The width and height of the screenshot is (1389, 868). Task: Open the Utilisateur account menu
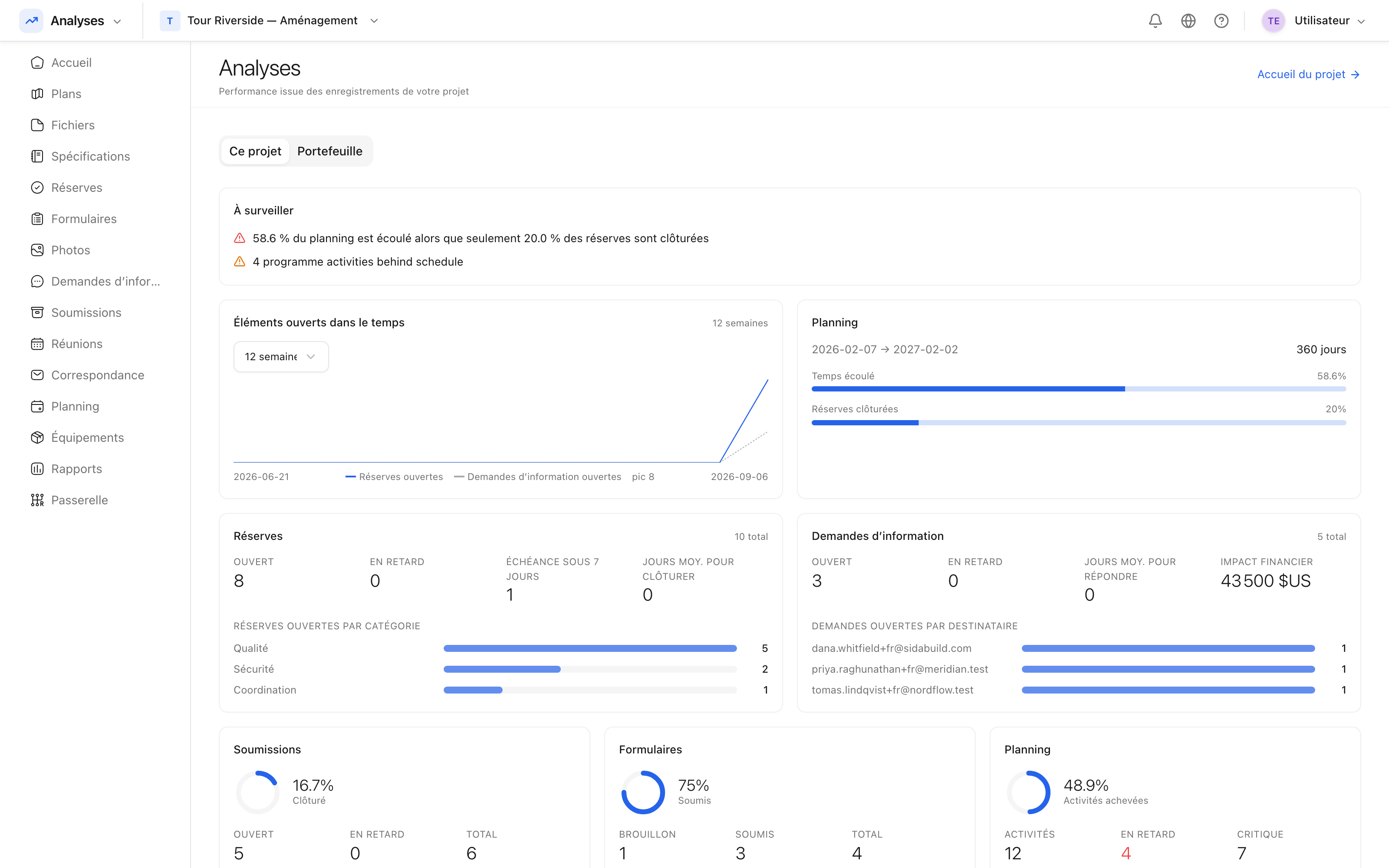[x=1313, y=21]
